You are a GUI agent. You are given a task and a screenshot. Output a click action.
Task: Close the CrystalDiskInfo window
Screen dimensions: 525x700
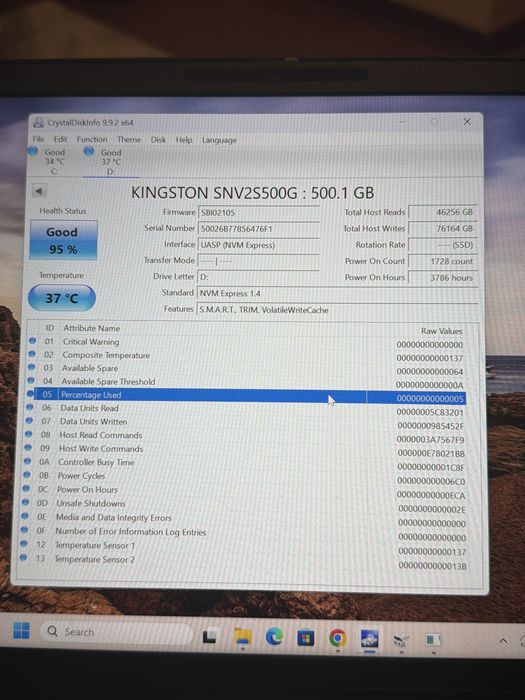tap(467, 121)
